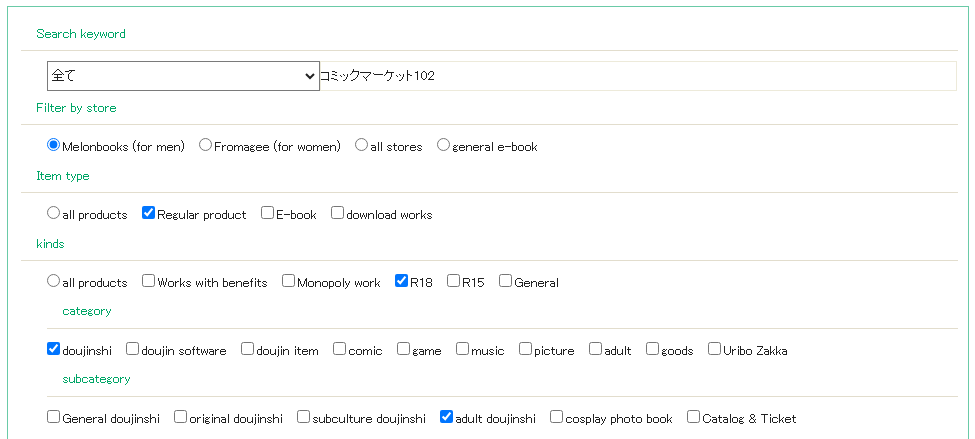Uncheck the doujinshi category checkbox
The width and height of the screenshot is (975, 439).
tap(53, 349)
